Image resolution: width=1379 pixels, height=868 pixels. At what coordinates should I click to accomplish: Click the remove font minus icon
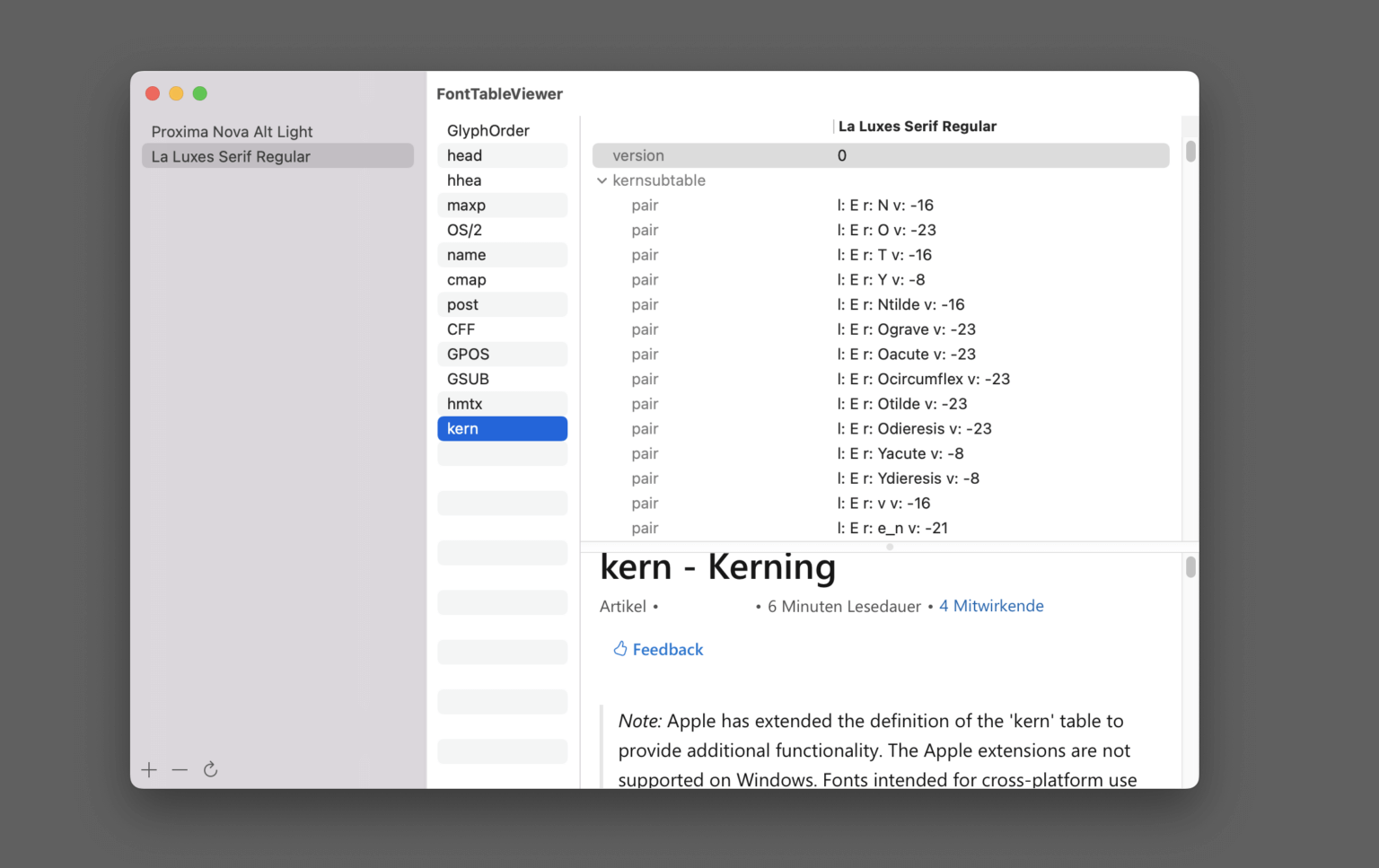tap(180, 769)
